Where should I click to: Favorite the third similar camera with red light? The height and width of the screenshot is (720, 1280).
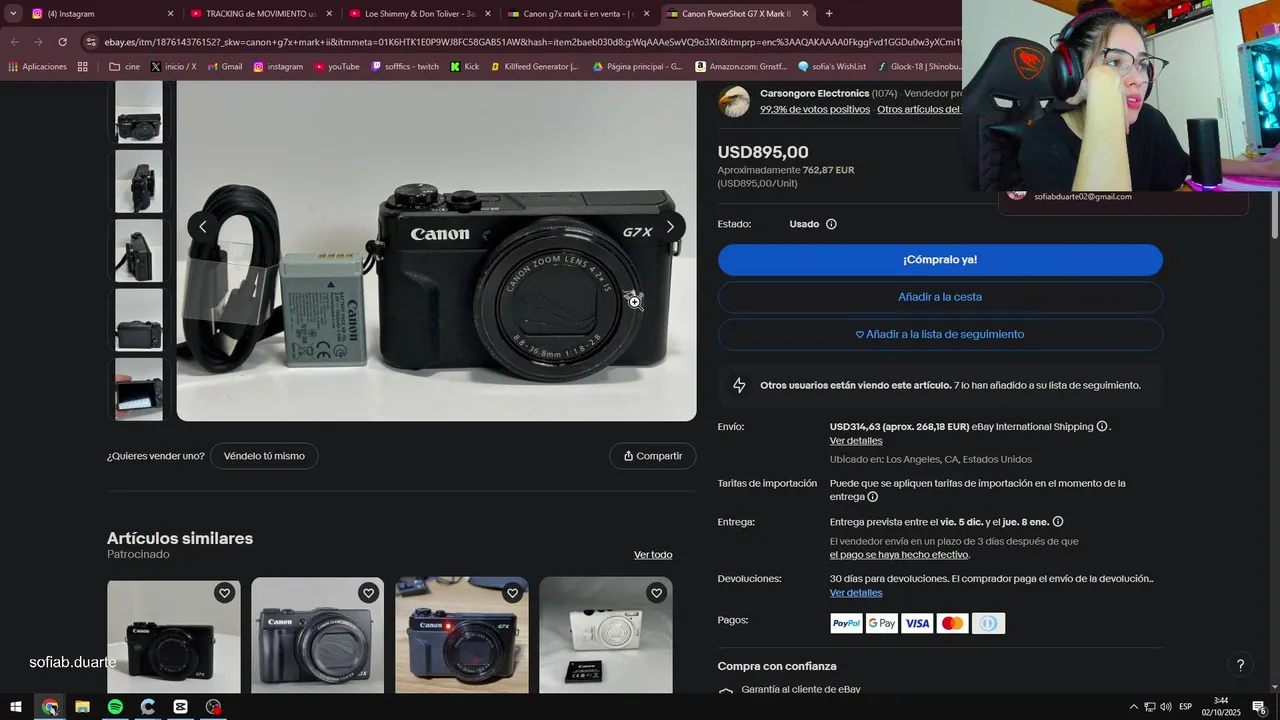pyautogui.click(x=512, y=593)
